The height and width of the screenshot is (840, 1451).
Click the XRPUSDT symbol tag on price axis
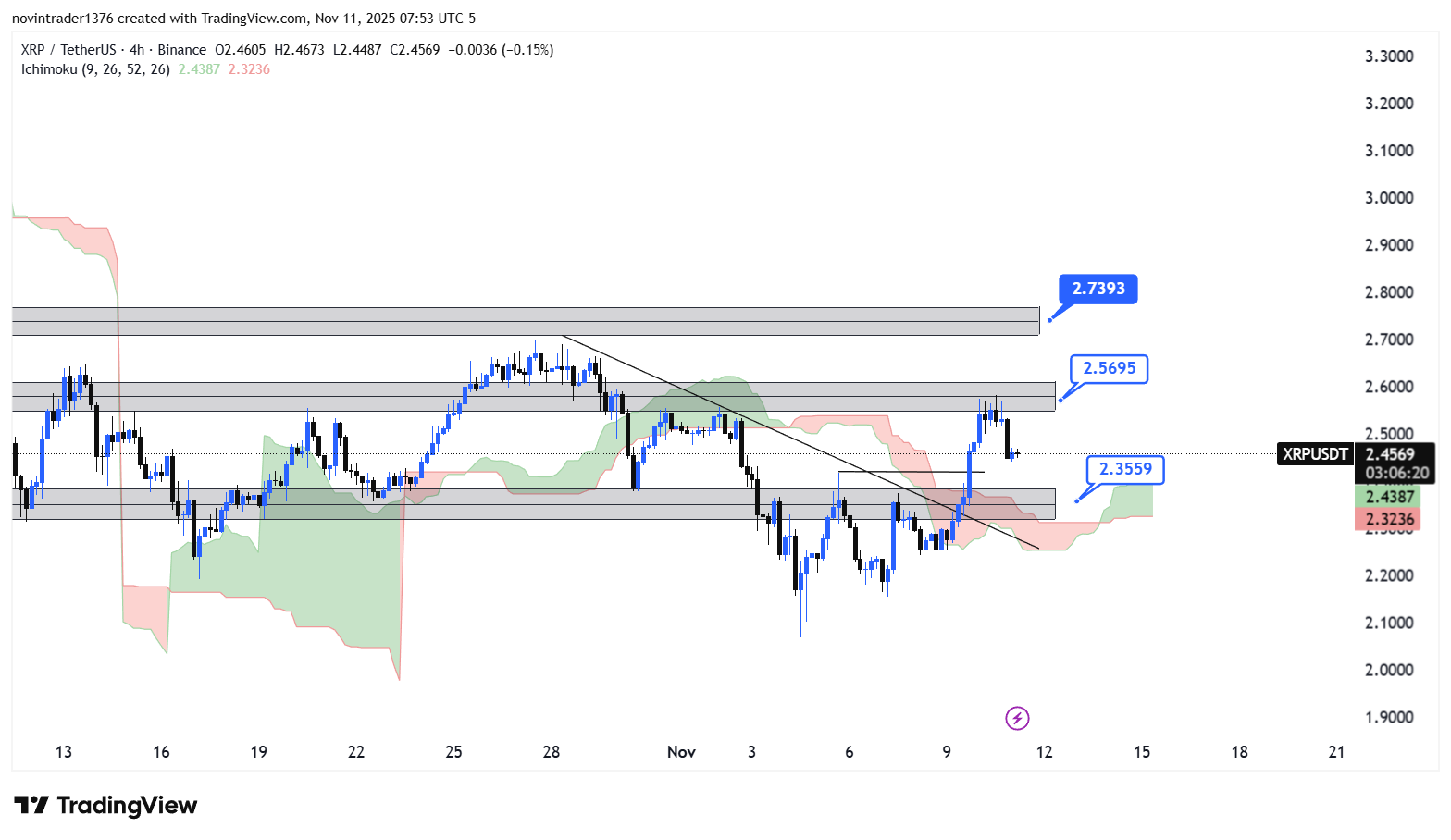(1315, 454)
